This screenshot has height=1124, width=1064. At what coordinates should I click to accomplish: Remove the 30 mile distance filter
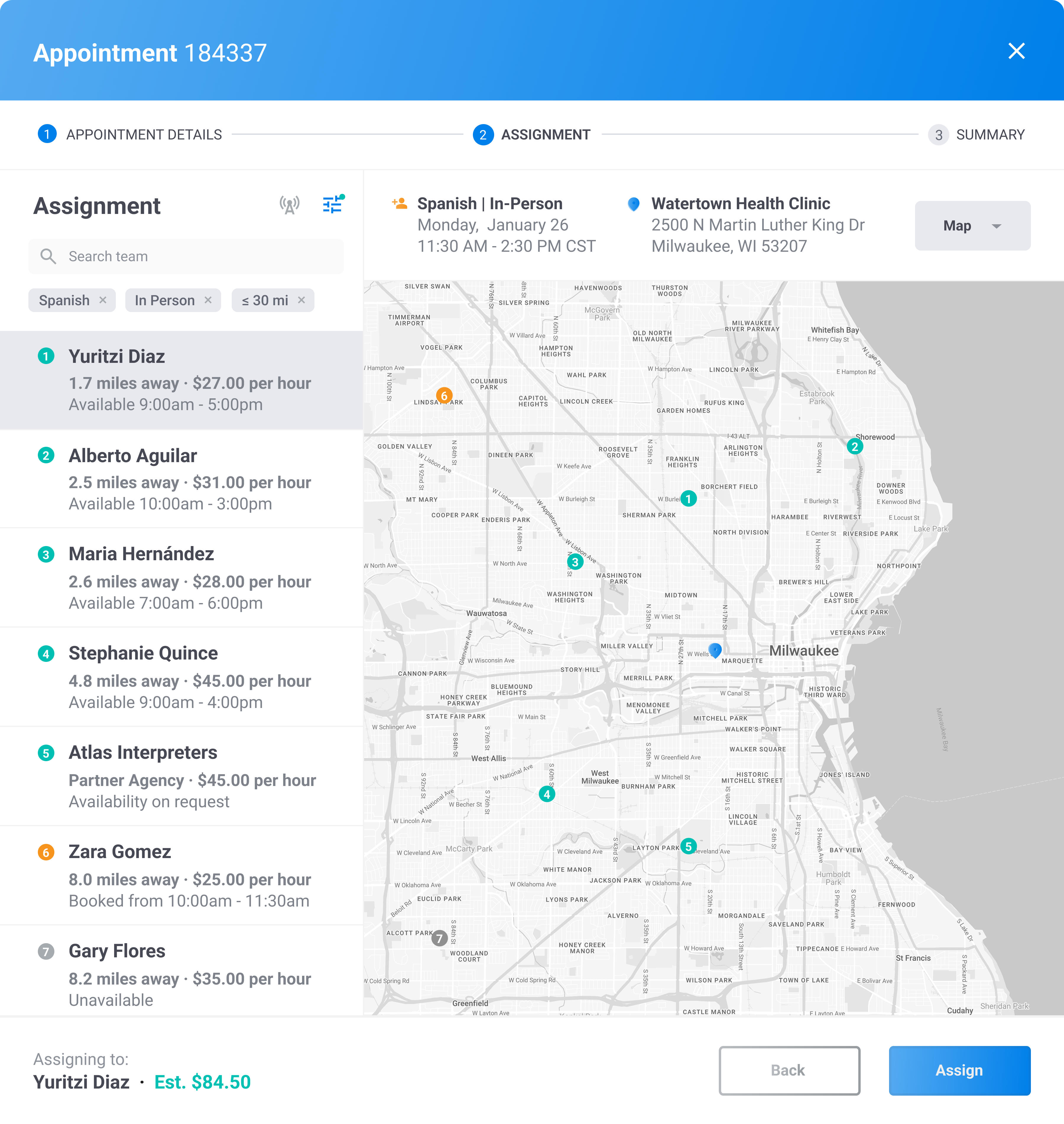click(x=302, y=300)
